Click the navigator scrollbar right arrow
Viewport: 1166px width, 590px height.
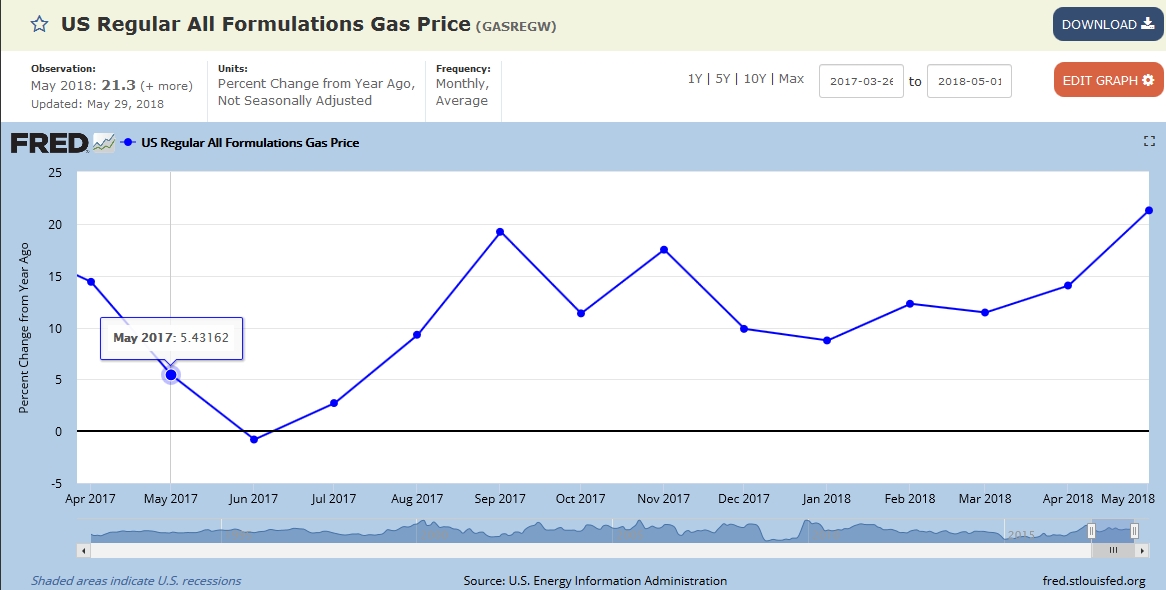click(1141, 550)
